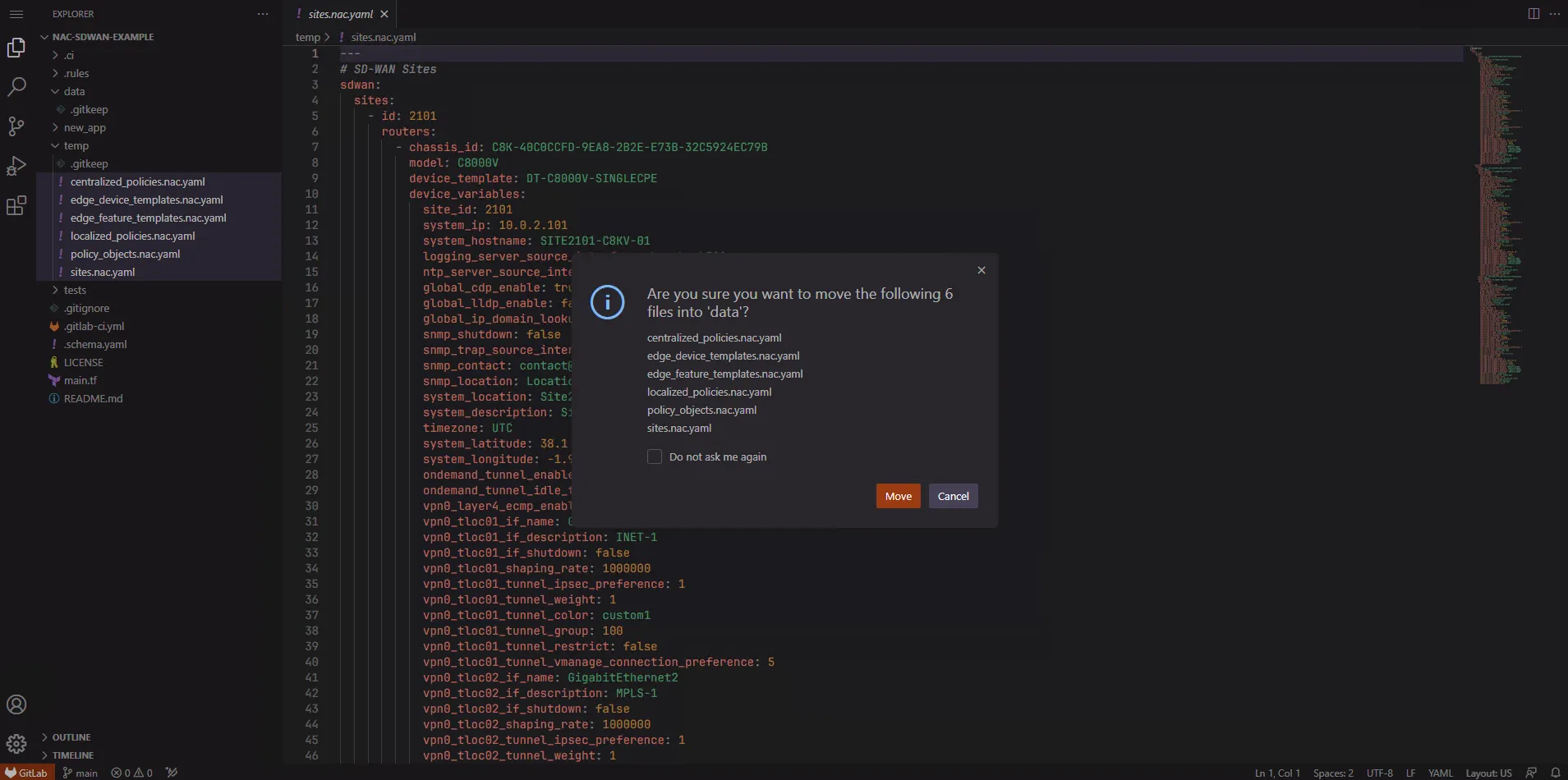Open Explorer More Actions menu
This screenshot has height=780, width=1568.
click(x=263, y=14)
